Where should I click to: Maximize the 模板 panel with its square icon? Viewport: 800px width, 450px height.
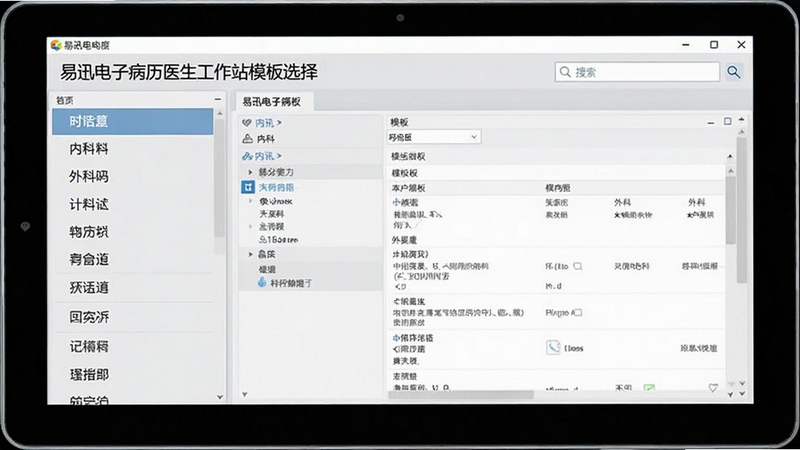click(x=728, y=121)
